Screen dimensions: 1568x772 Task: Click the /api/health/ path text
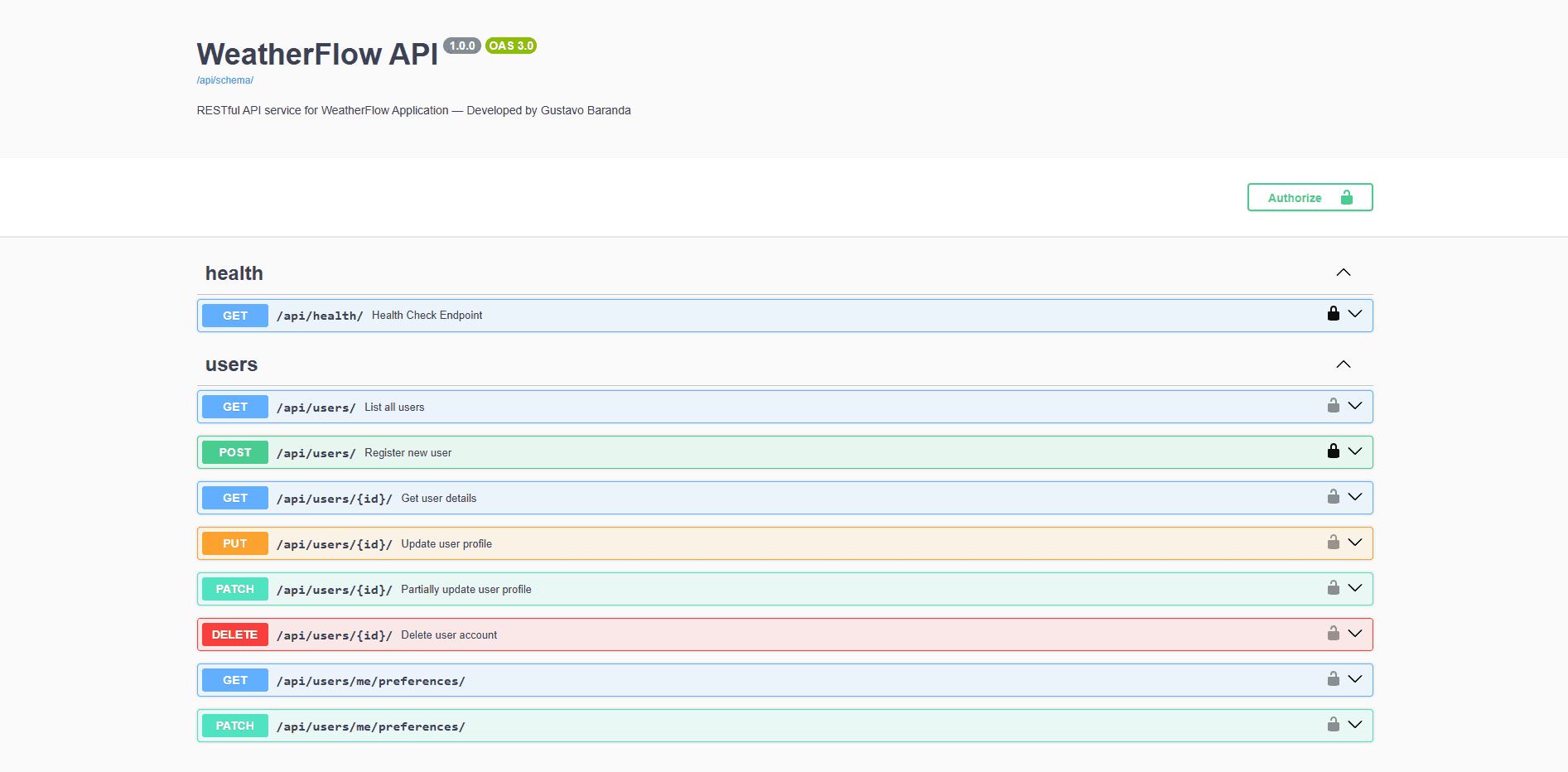(320, 316)
